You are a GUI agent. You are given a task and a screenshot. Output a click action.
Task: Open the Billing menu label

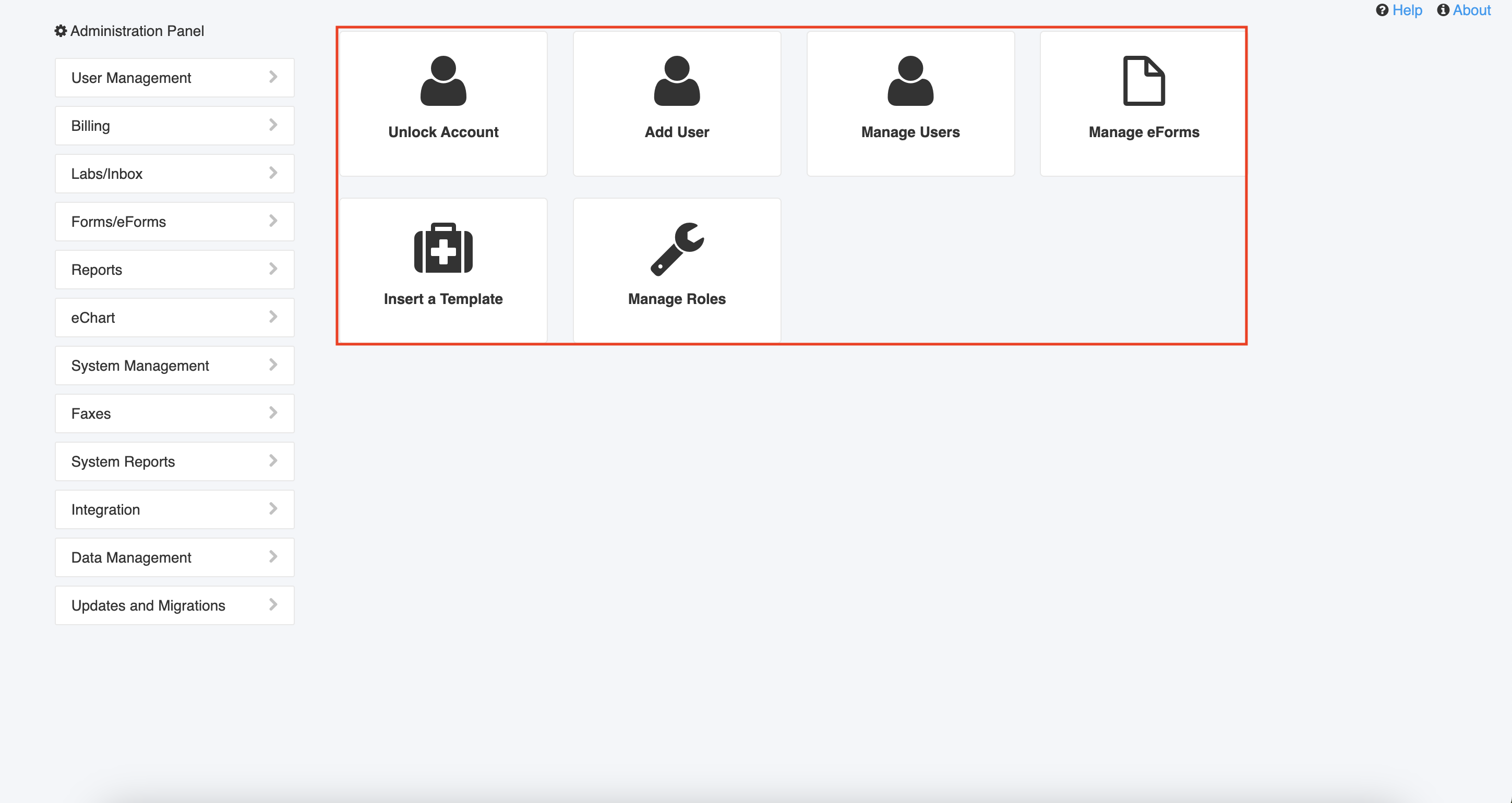coord(90,126)
